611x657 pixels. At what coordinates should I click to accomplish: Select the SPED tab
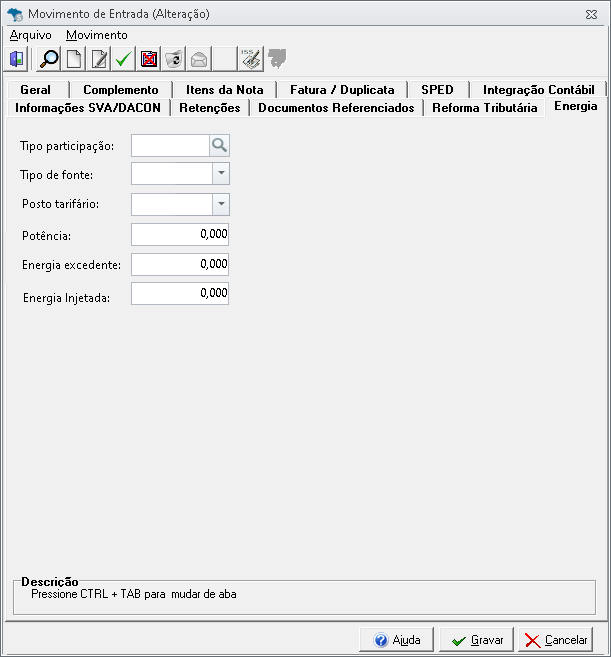(x=437, y=90)
